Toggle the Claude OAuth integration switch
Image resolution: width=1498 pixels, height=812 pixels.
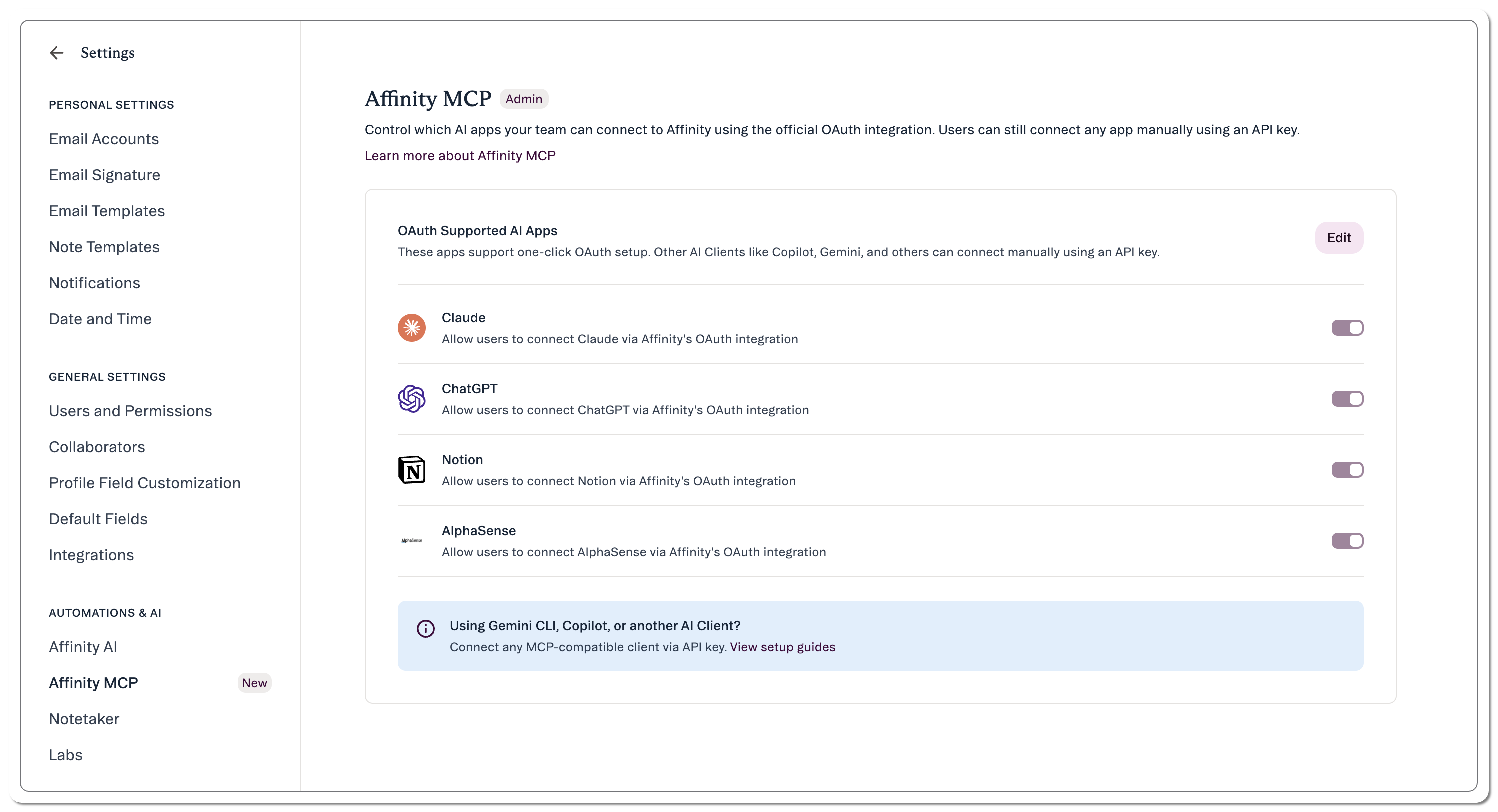coord(1347,328)
